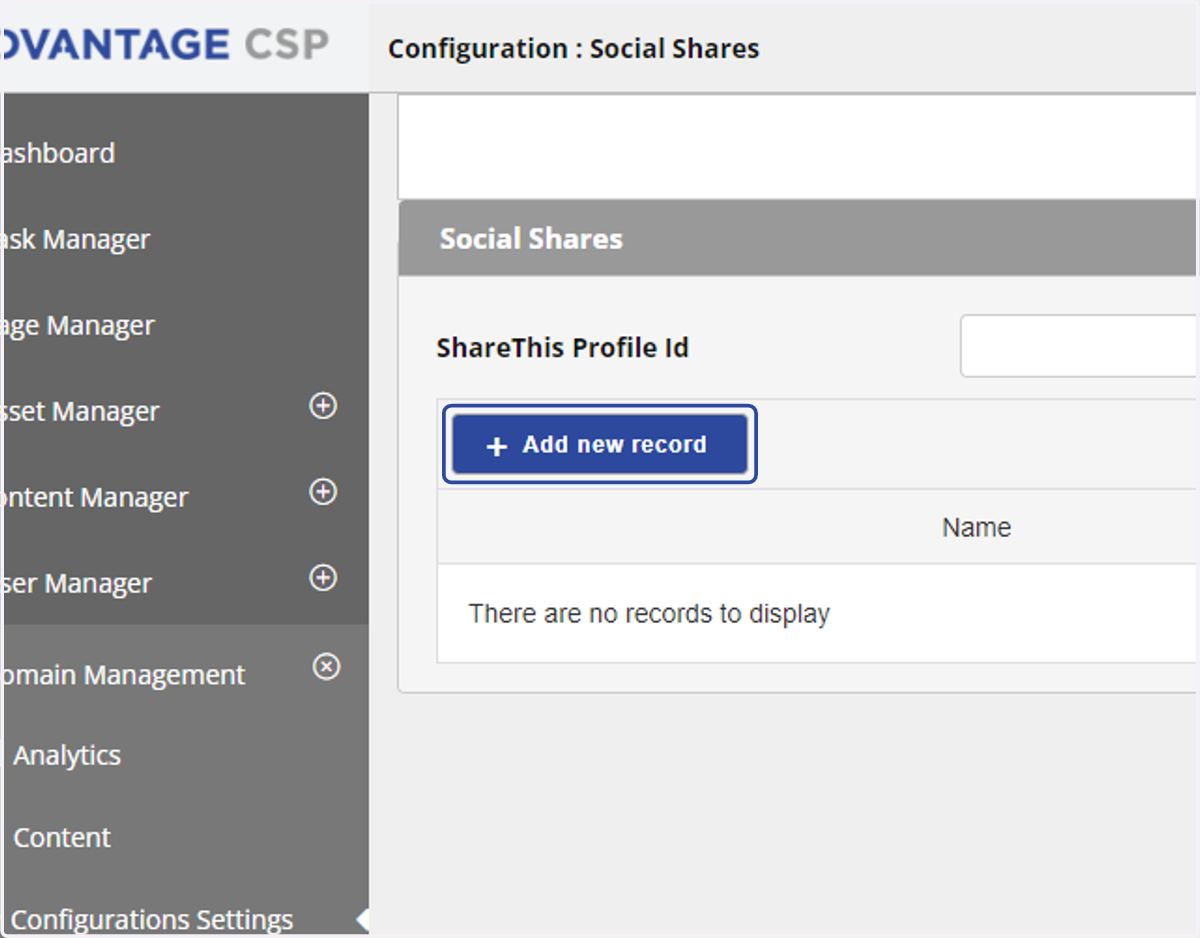Collapse Domain Management using the X icon
This screenshot has width=1200, height=938.
(327, 666)
